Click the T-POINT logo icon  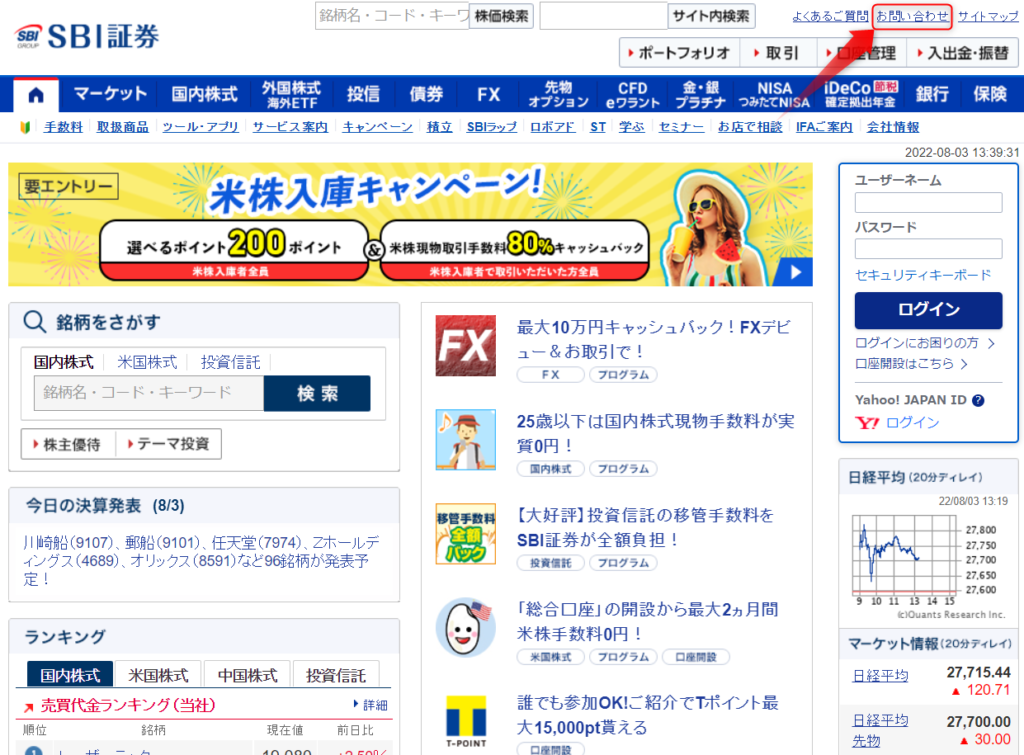point(466,720)
